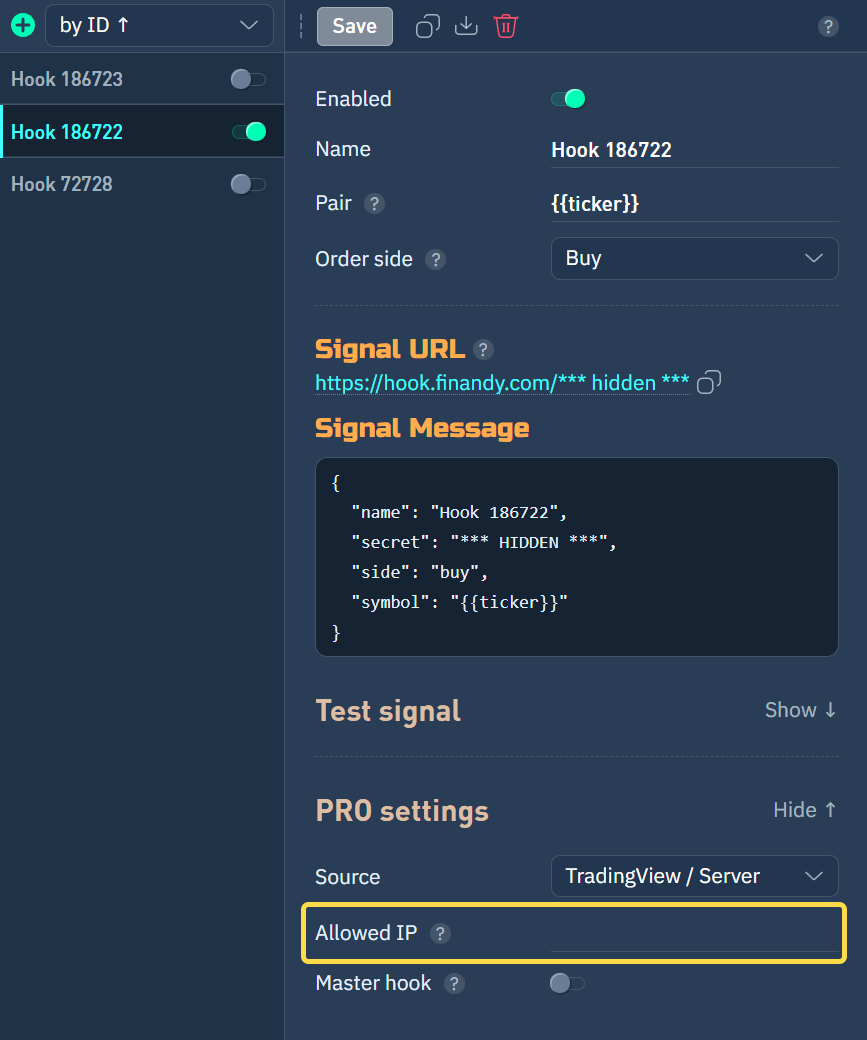Select Hook 72728 in the list
The height and width of the screenshot is (1040, 867).
pos(62,184)
